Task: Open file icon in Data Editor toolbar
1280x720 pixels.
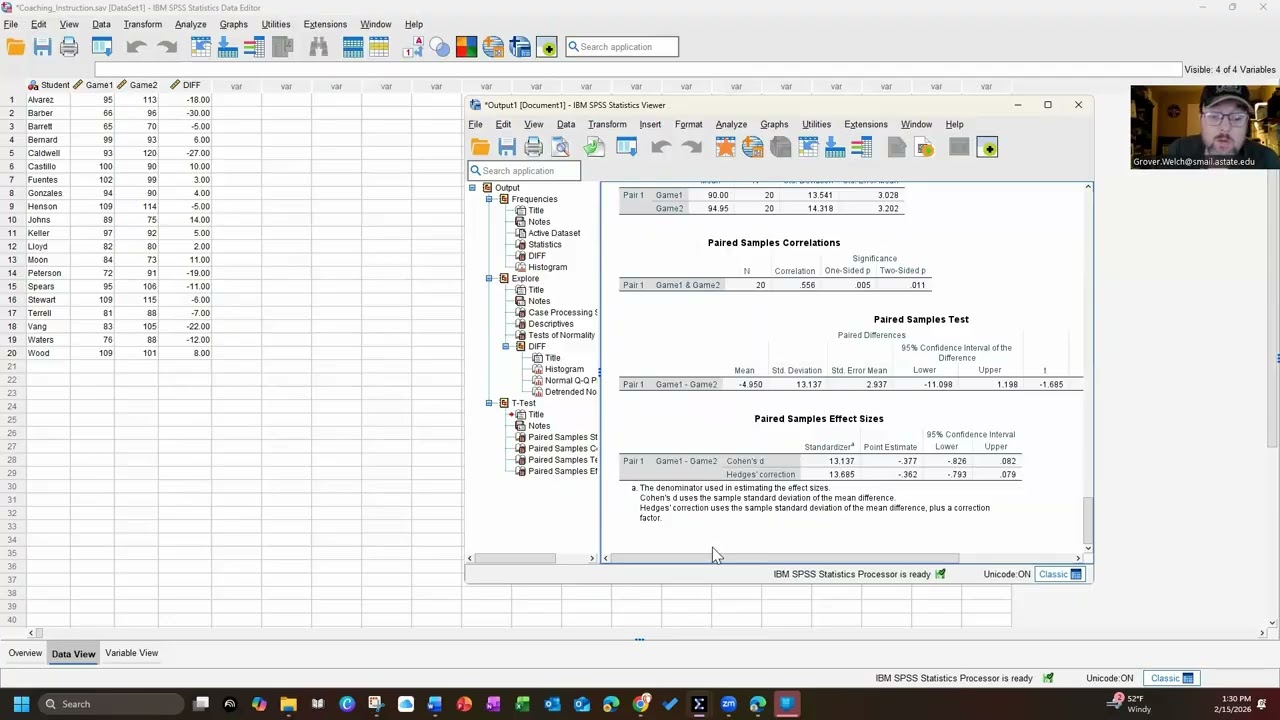Action: coord(15,47)
